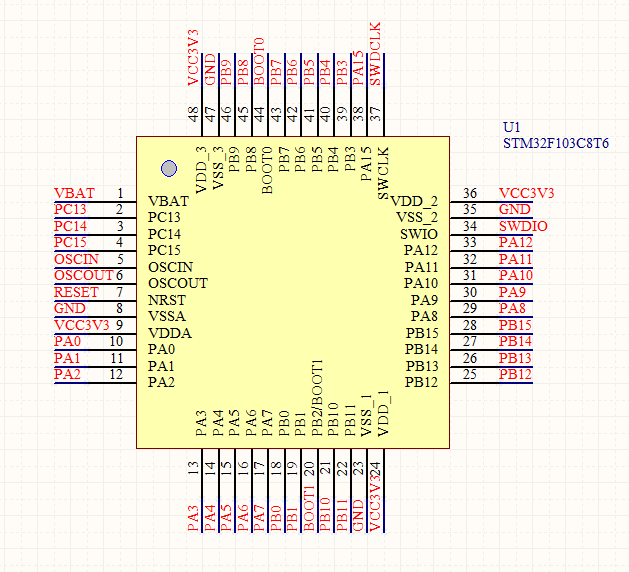This screenshot has width=629, height=572.
Task: Select the red BOOT1 net label at pin 20
Action: (308, 508)
